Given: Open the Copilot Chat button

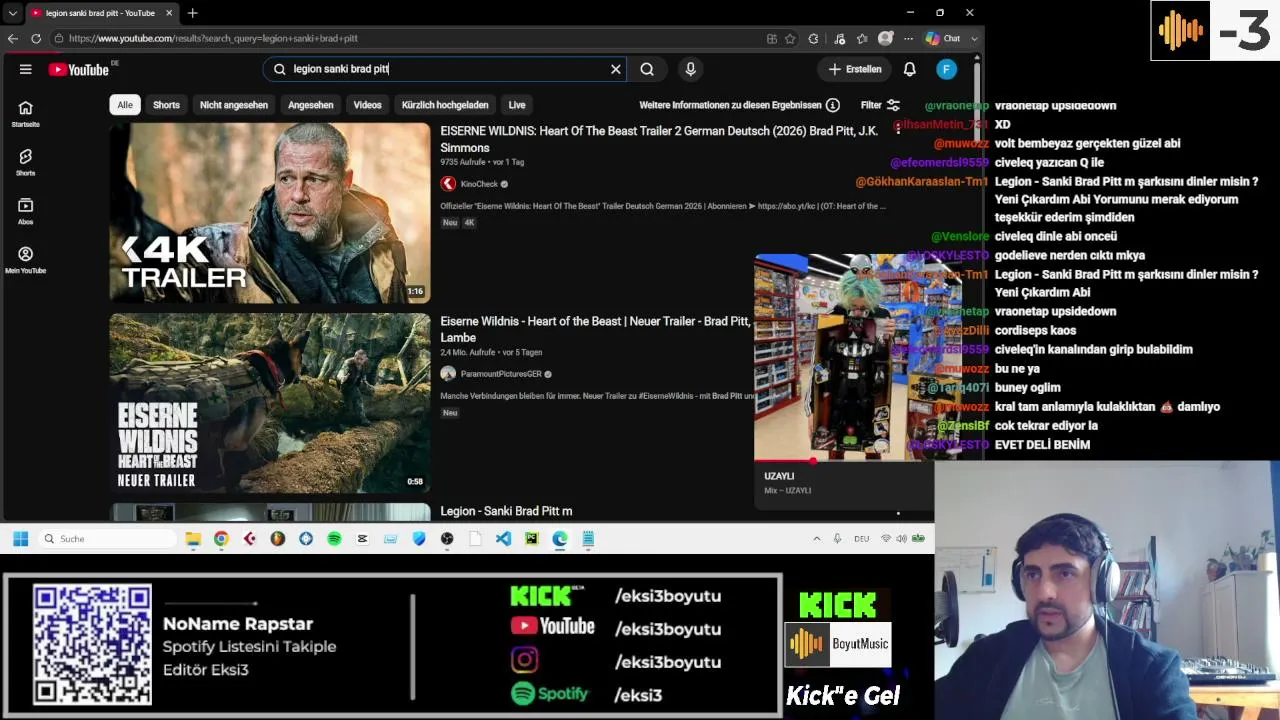Looking at the screenshot, I should pyautogui.click(x=943, y=38).
